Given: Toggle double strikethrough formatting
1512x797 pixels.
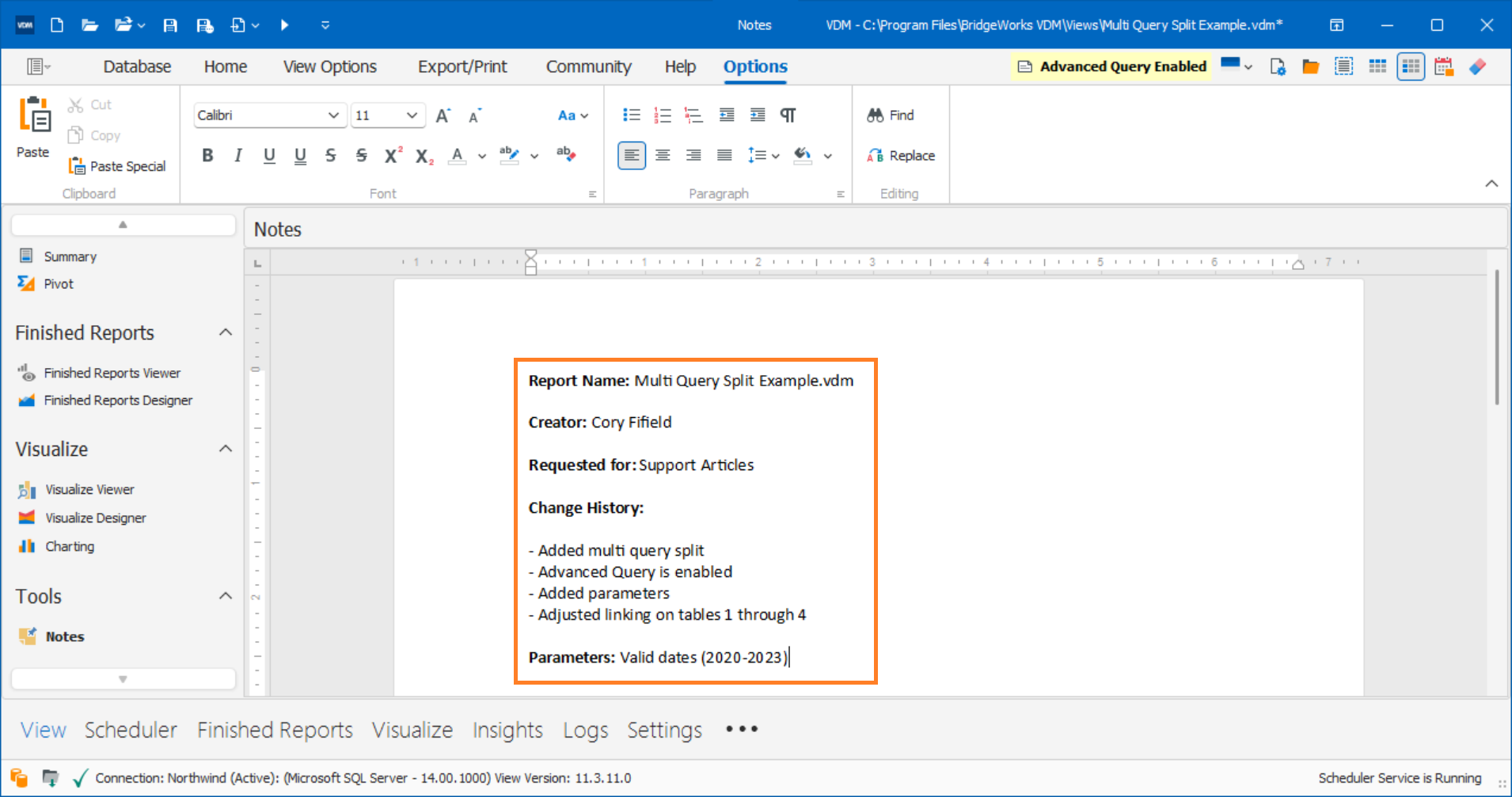Looking at the screenshot, I should pyautogui.click(x=361, y=155).
